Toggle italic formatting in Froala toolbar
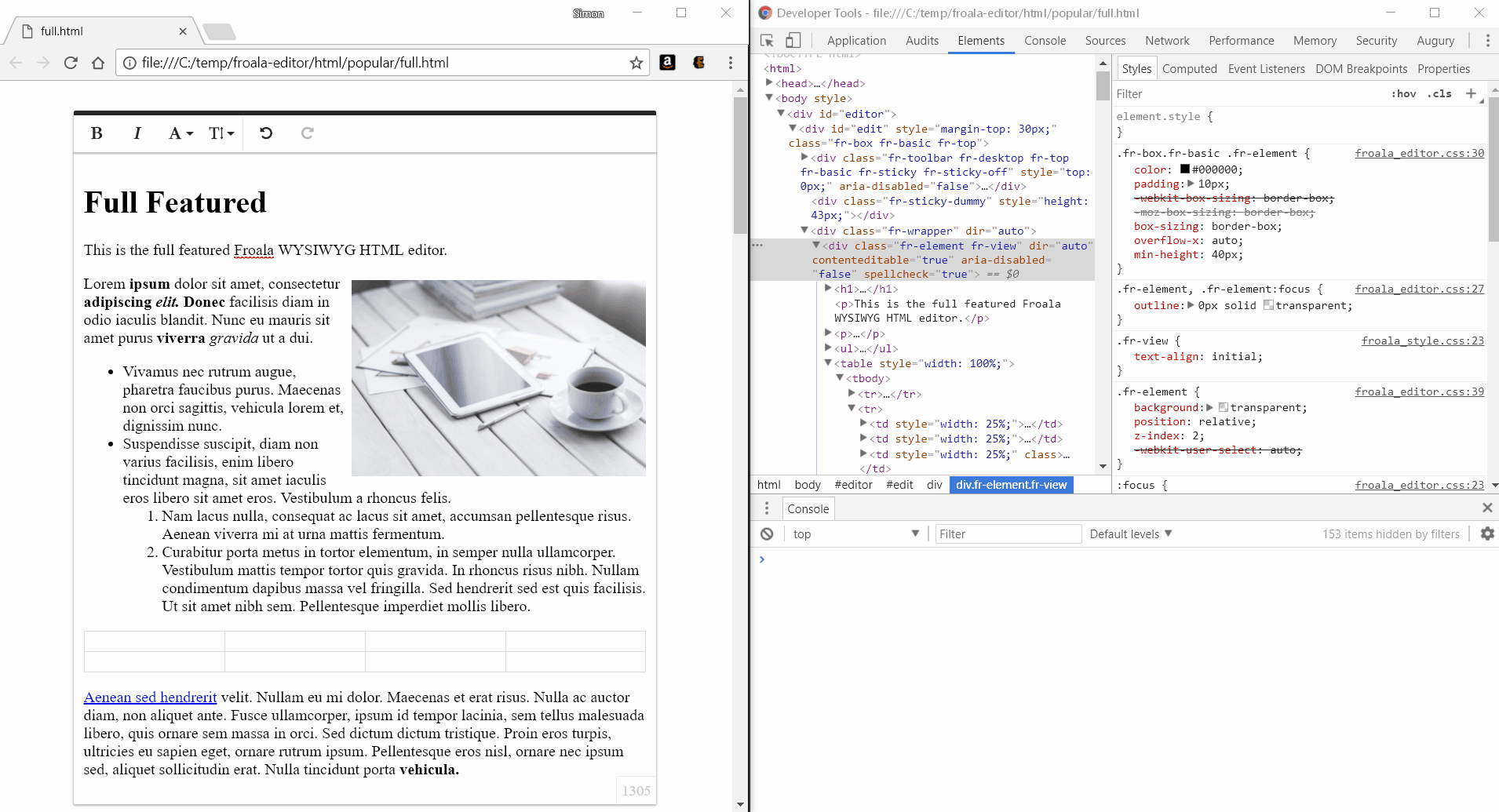1499x812 pixels. (137, 133)
